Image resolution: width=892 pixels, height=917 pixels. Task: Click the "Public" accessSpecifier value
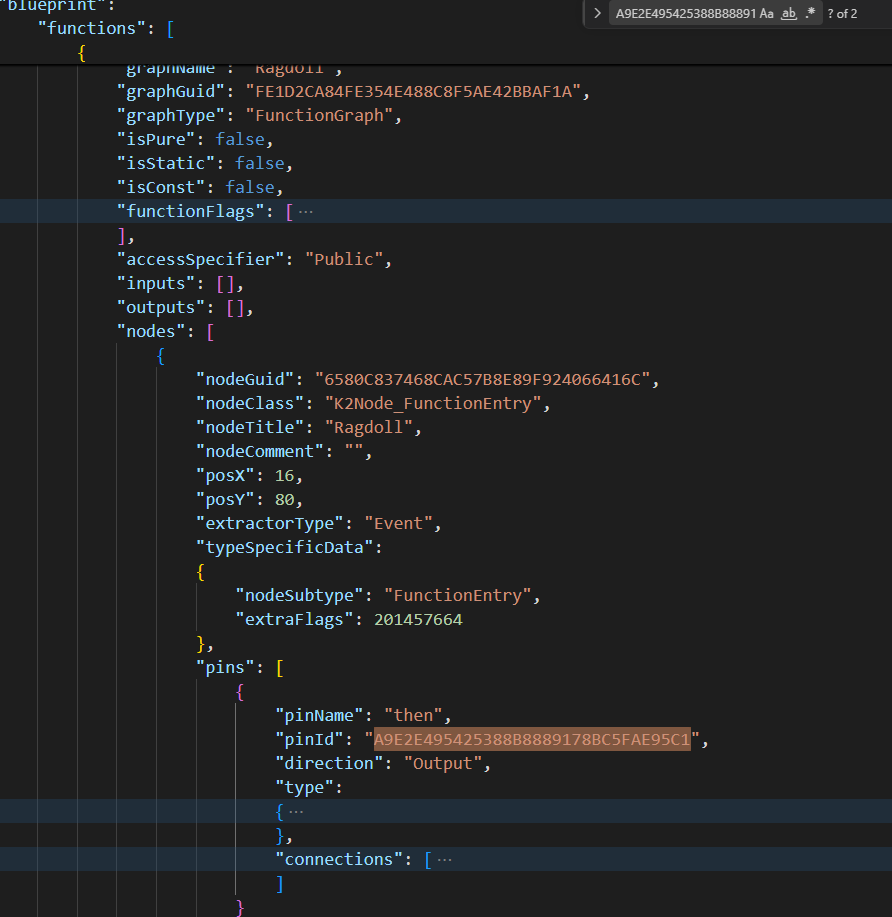click(x=346, y=260)
